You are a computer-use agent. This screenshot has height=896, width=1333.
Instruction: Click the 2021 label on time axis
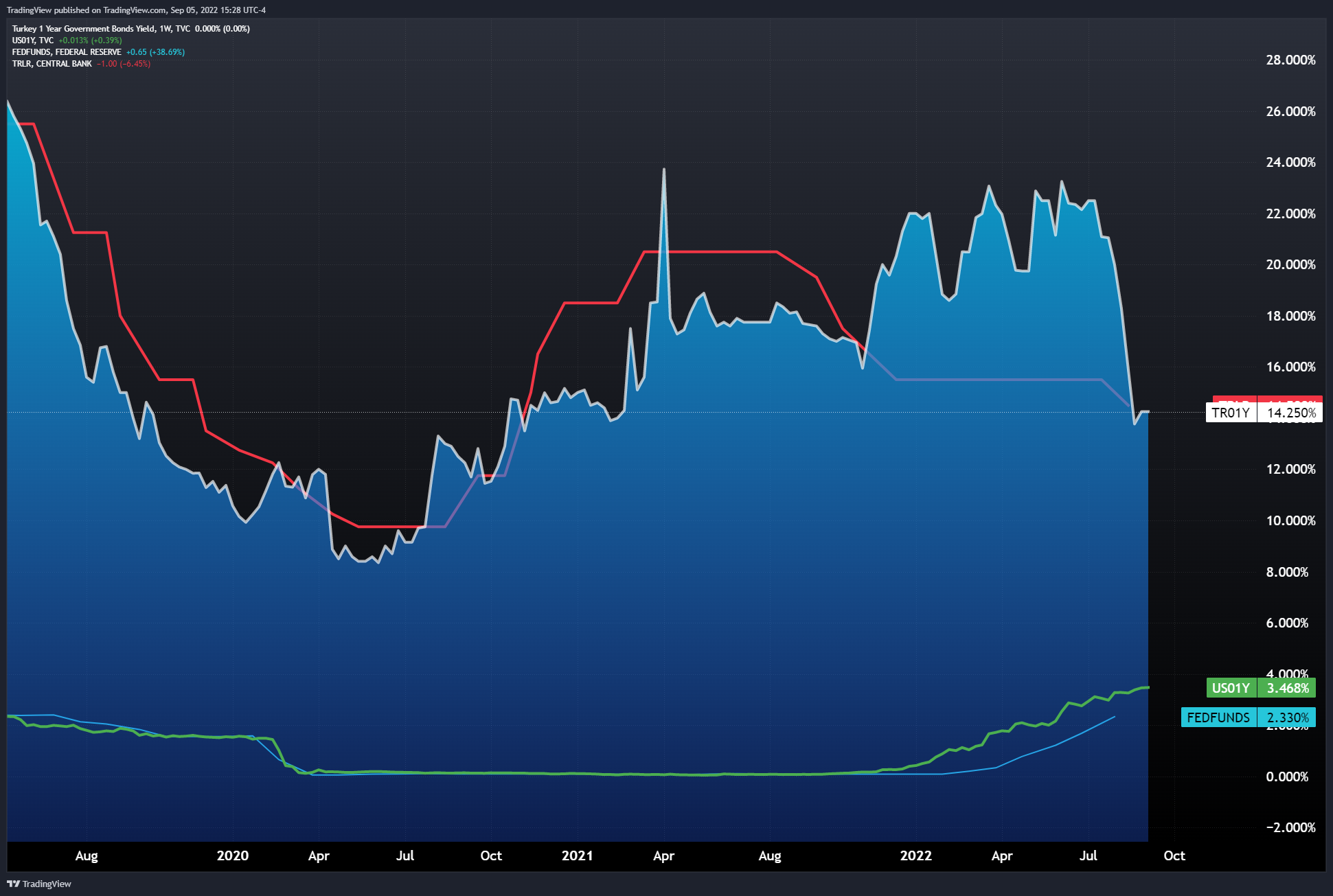coord(578,855)
